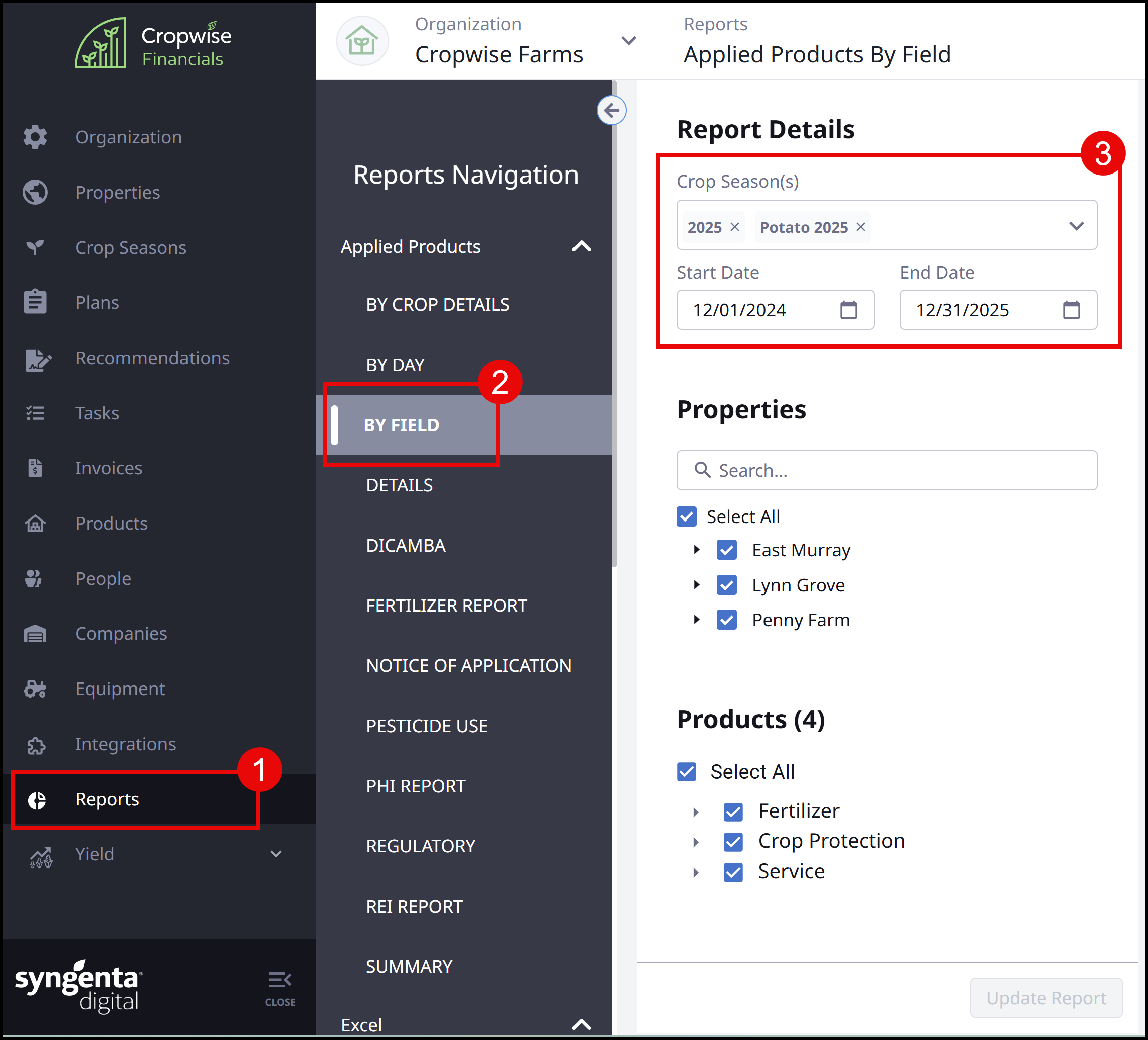Click the Cropwise Financials logo
Image resolution: width=1148 pixels, height=1040 pixels.
click(x=152, y=43)
